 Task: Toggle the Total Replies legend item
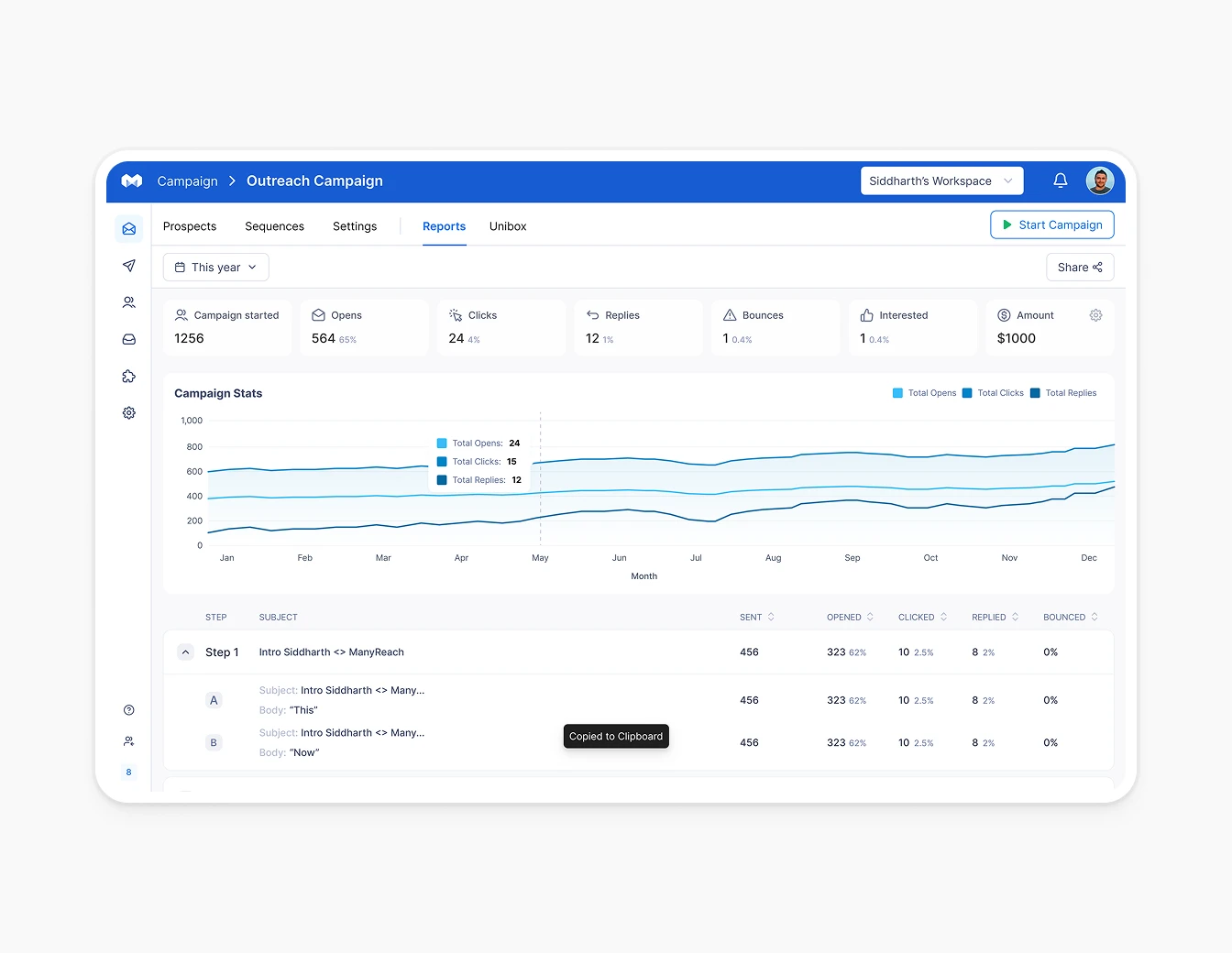click(1063, 392)
